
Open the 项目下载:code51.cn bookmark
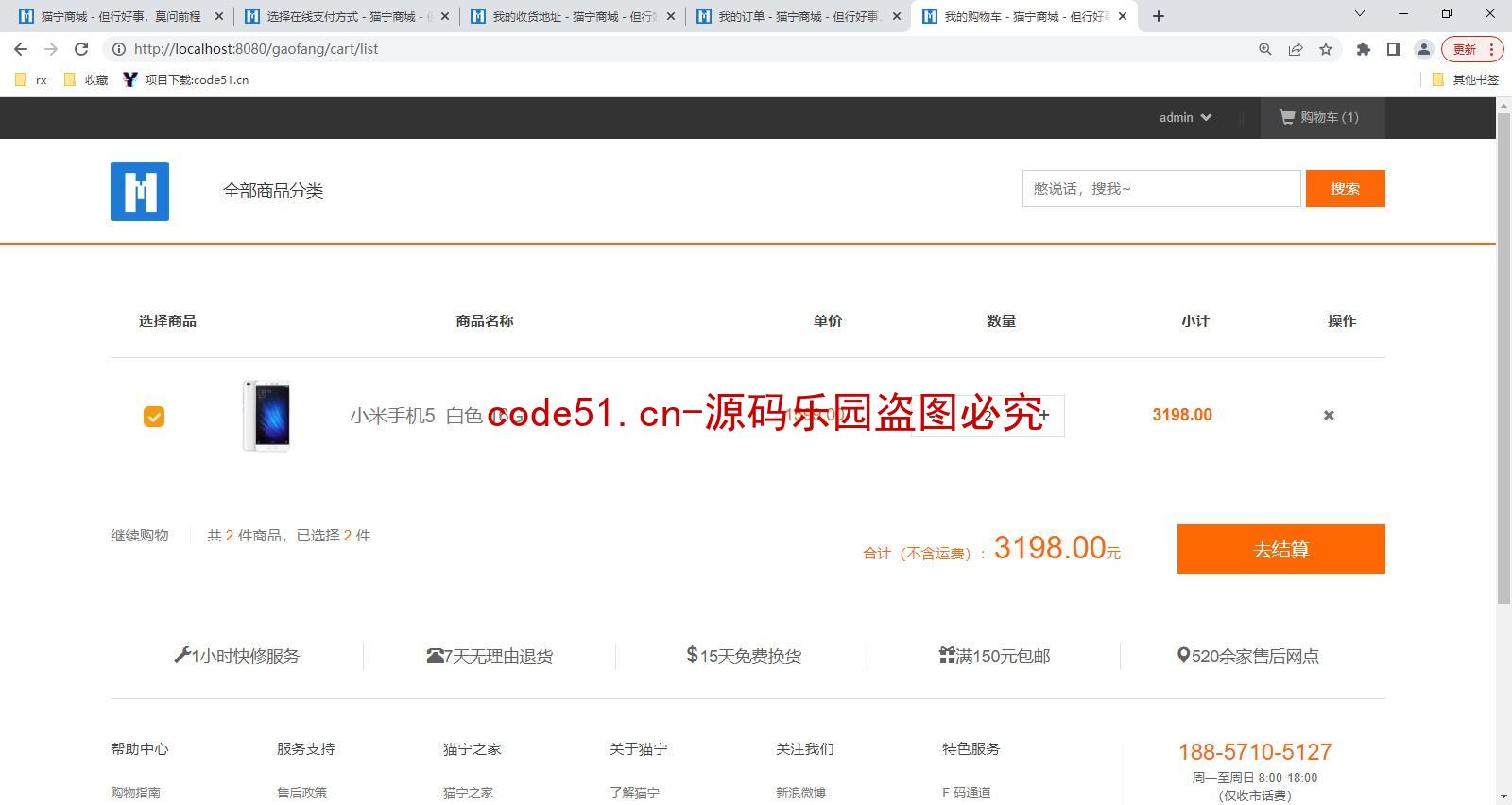click(186, 80)
